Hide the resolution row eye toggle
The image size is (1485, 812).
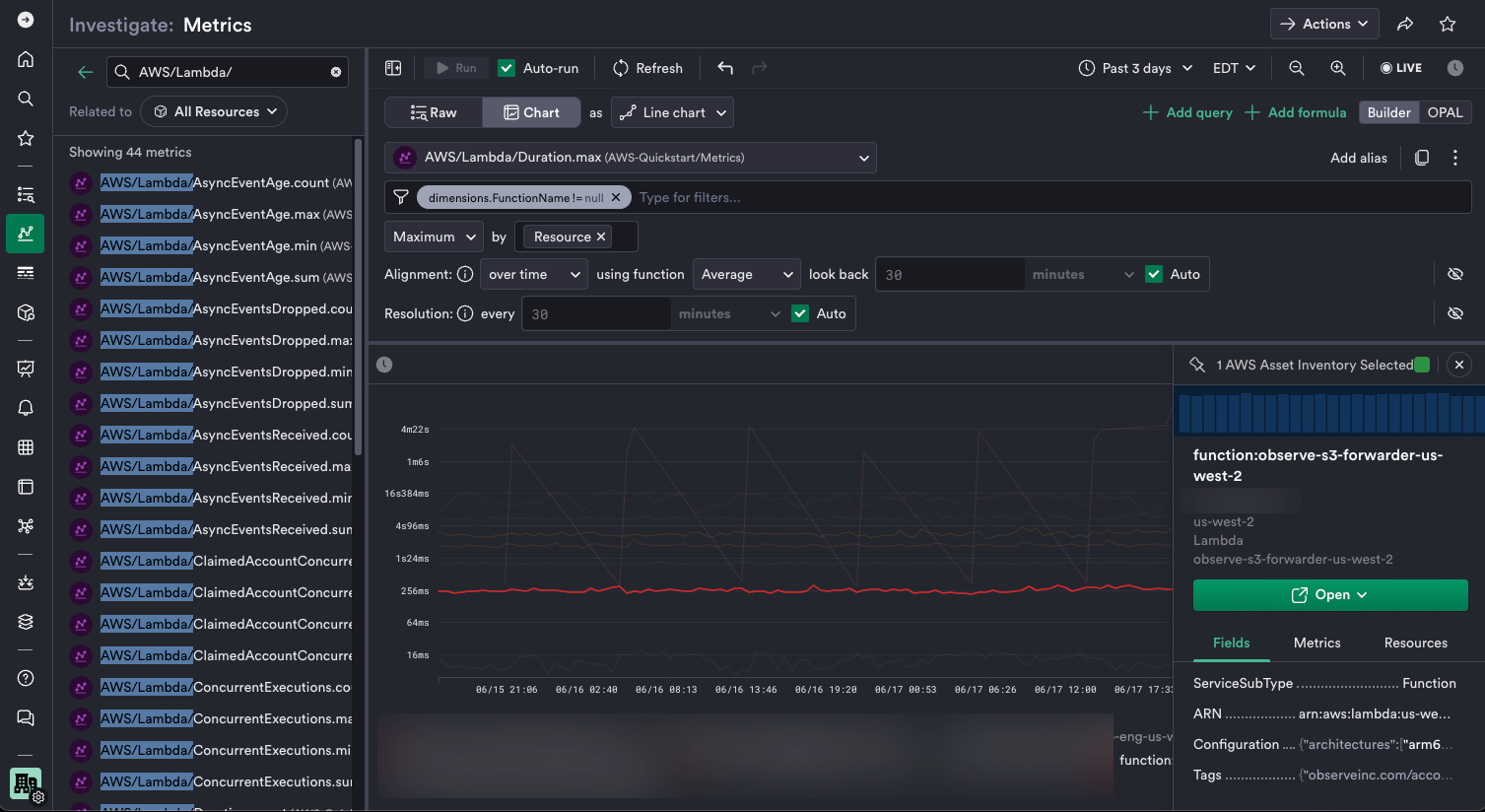tap(1455, 313)
